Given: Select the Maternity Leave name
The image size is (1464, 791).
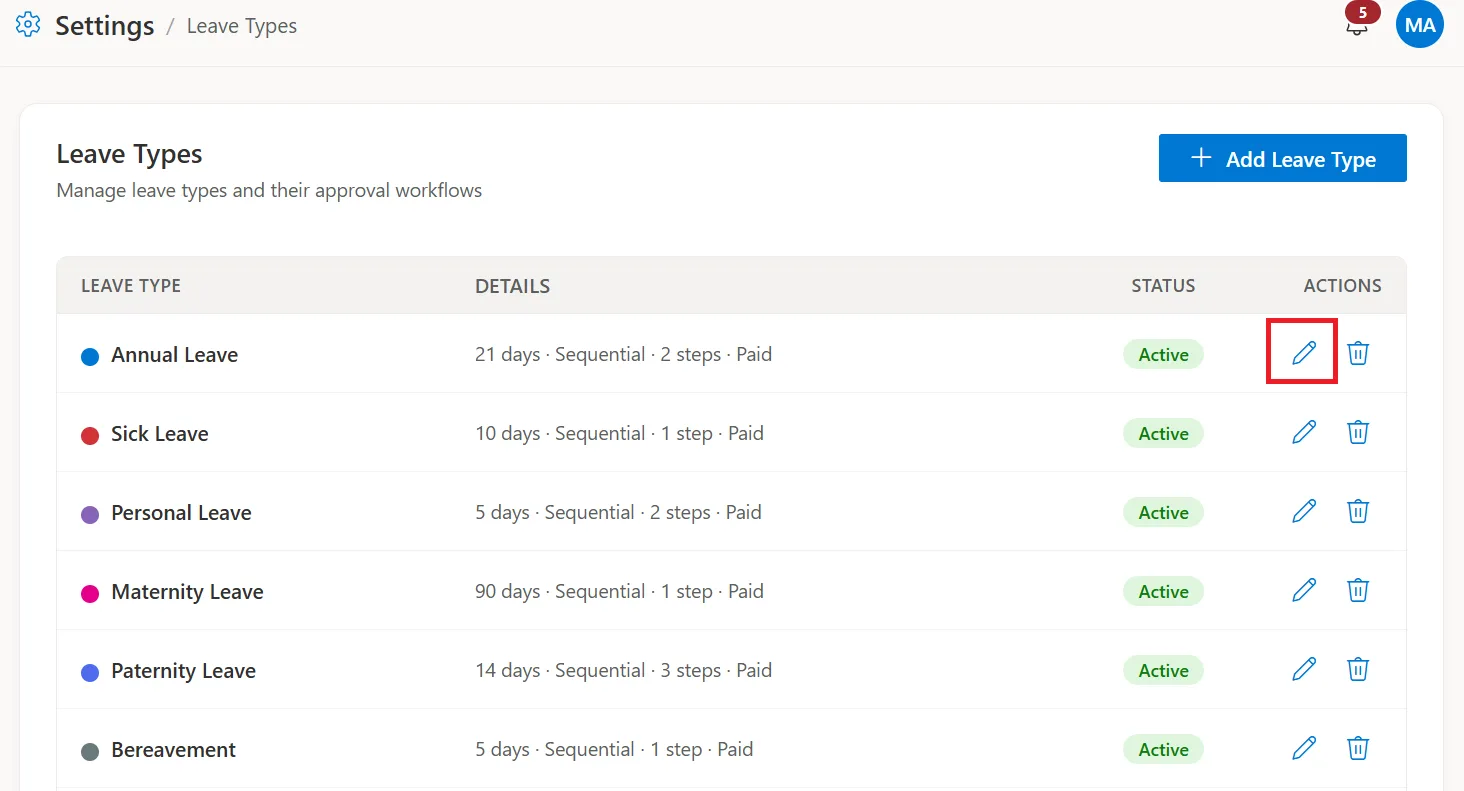Looking at the screenshot, I should point(187,592).
